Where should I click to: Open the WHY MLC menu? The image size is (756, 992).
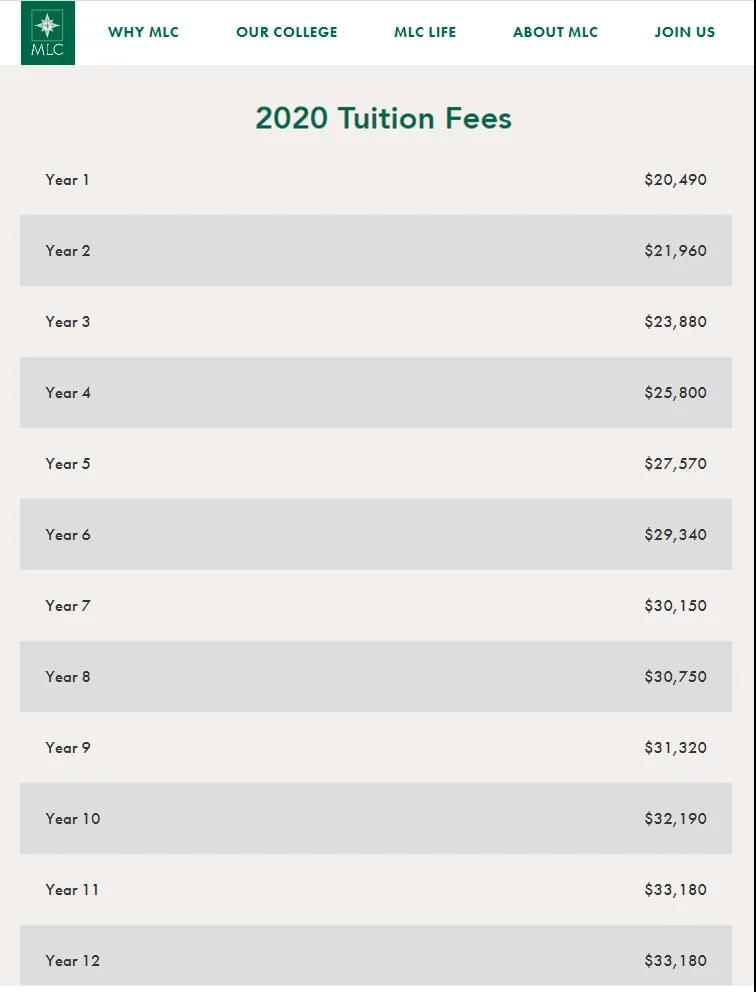tap(144, 32)
